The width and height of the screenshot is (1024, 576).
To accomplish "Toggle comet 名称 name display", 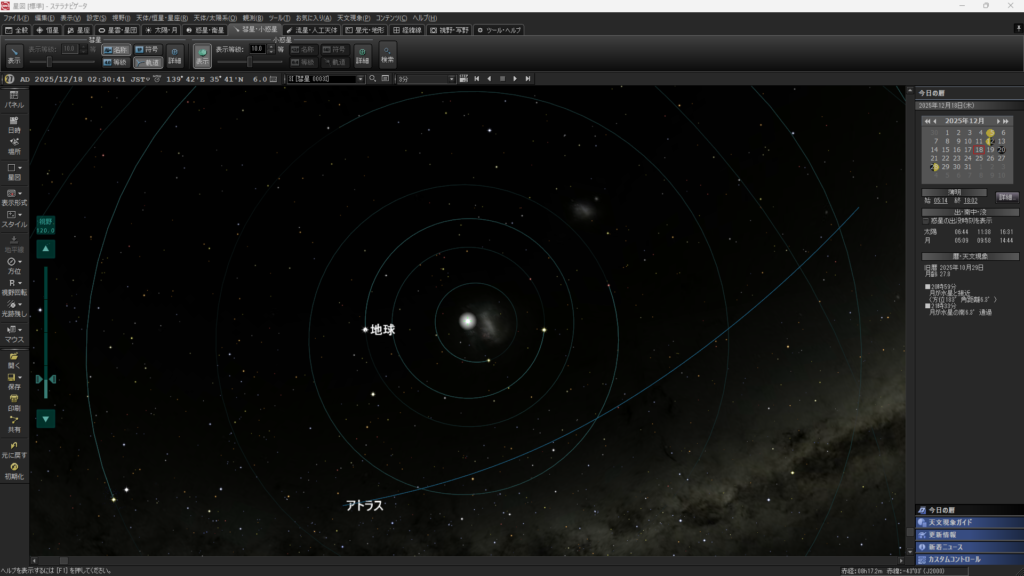I will tap(115, 49).
